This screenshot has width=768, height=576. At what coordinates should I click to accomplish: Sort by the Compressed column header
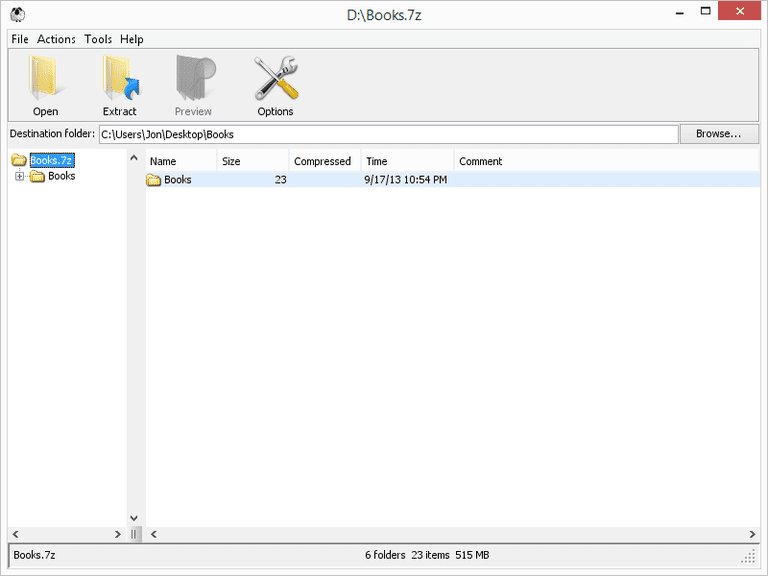point(325,161)
